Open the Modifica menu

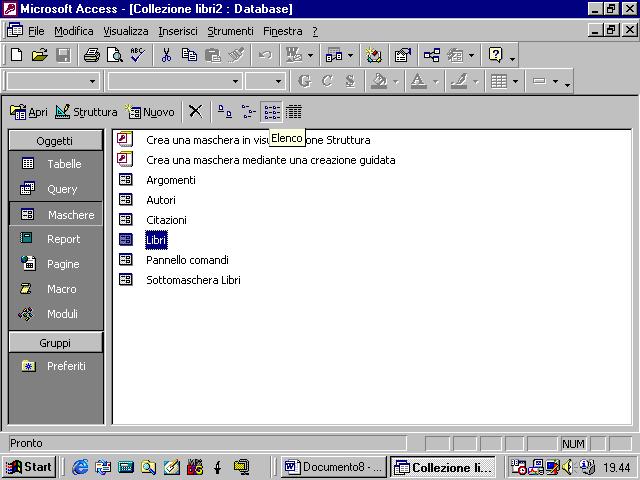pos(73,31)
